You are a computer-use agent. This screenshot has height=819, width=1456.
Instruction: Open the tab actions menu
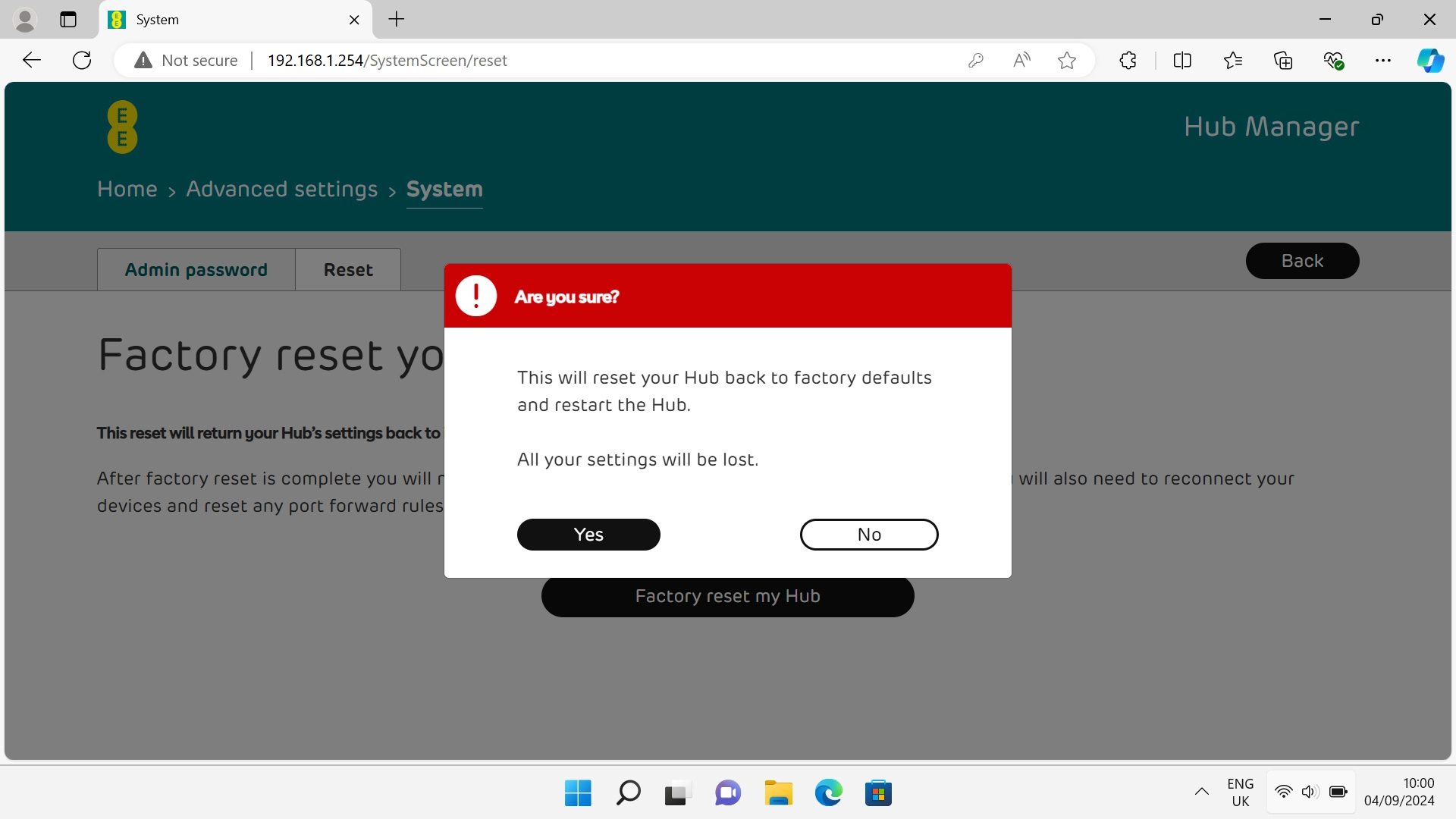point(67,20)
